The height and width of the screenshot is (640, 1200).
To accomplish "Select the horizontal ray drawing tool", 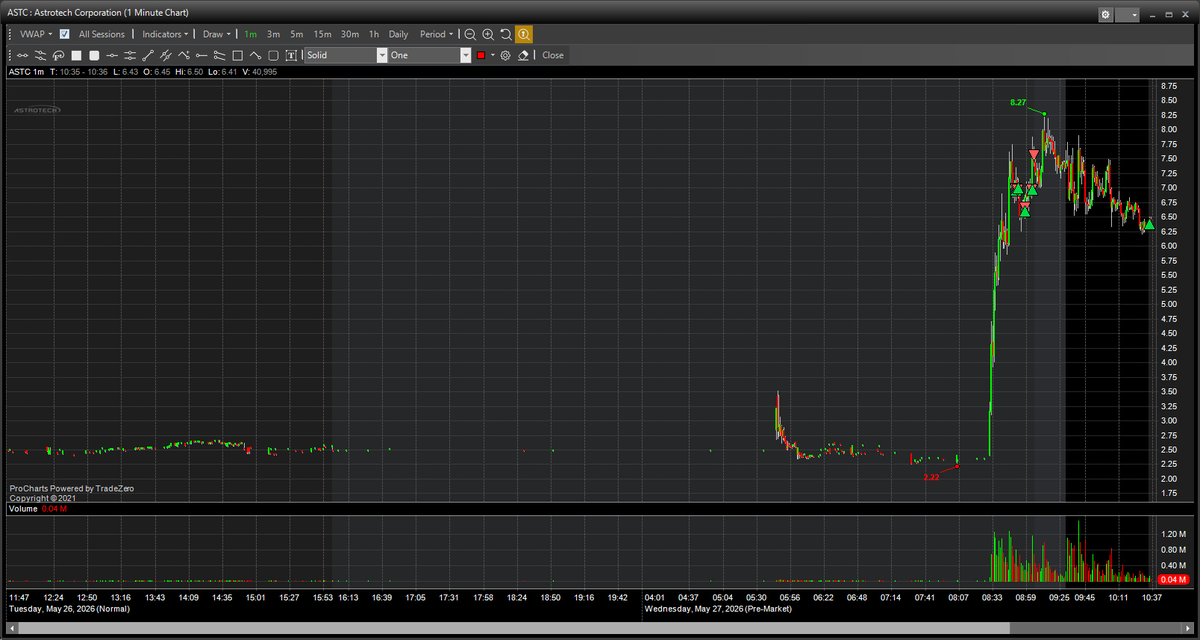I will tap(201, 55).
